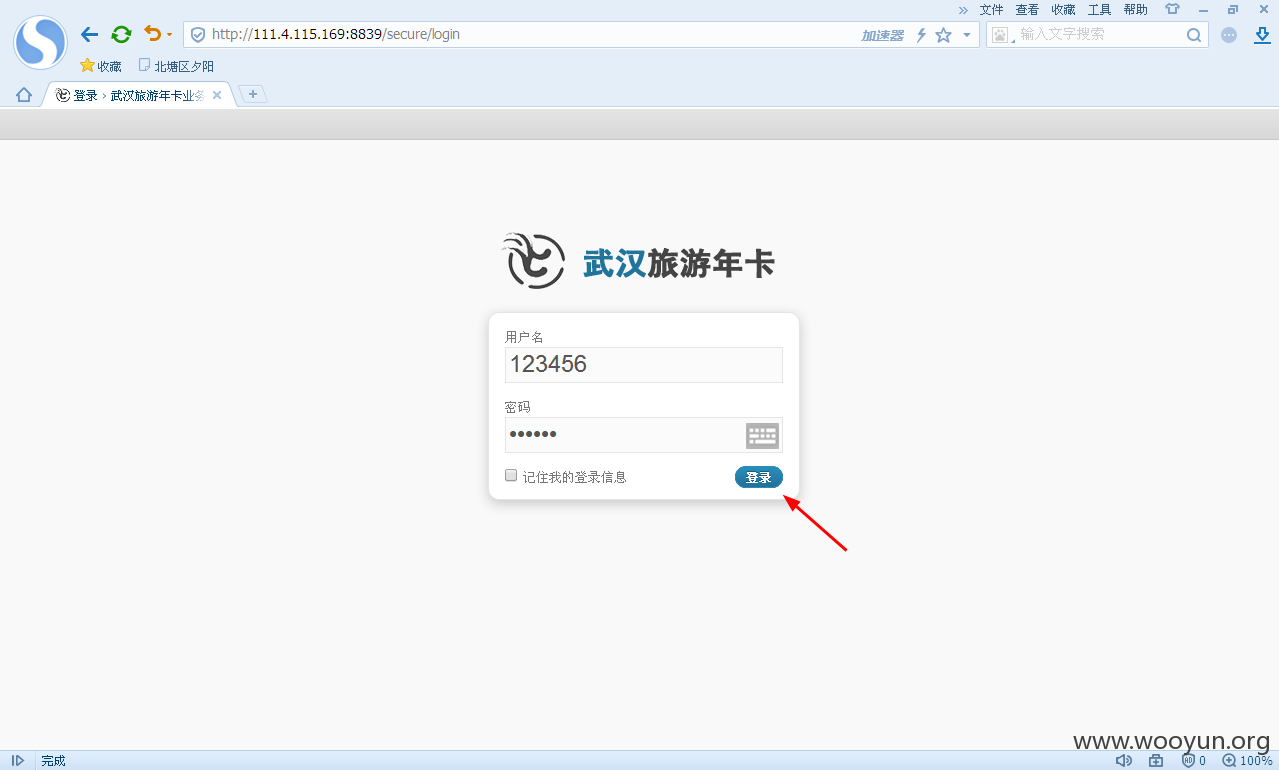Viewport: 1279px width, 770px height.
Task: Open the 100% zoom control
Action: pos(1247,761)
